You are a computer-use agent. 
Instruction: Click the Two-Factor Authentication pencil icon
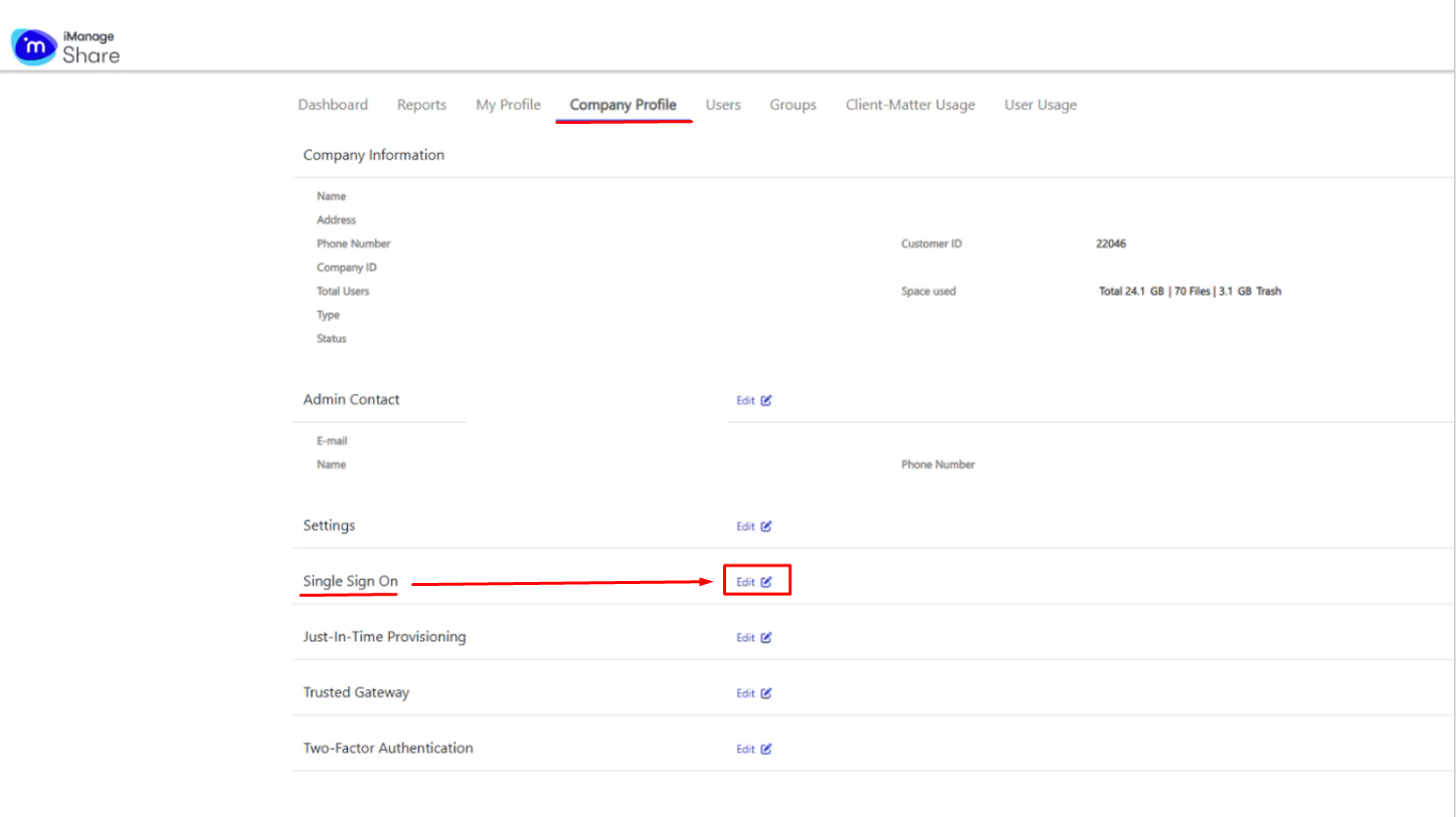click(766, 749)
